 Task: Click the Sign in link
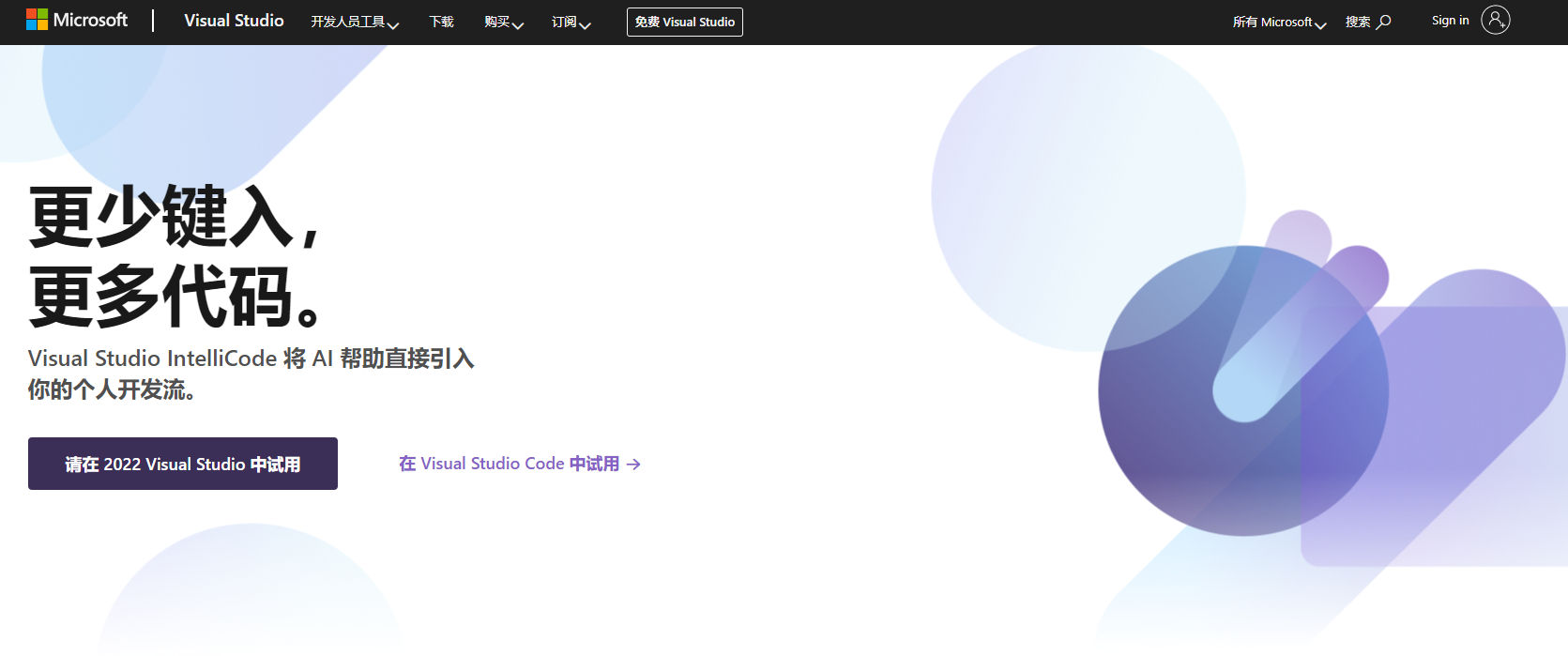tap(1451, 21)
